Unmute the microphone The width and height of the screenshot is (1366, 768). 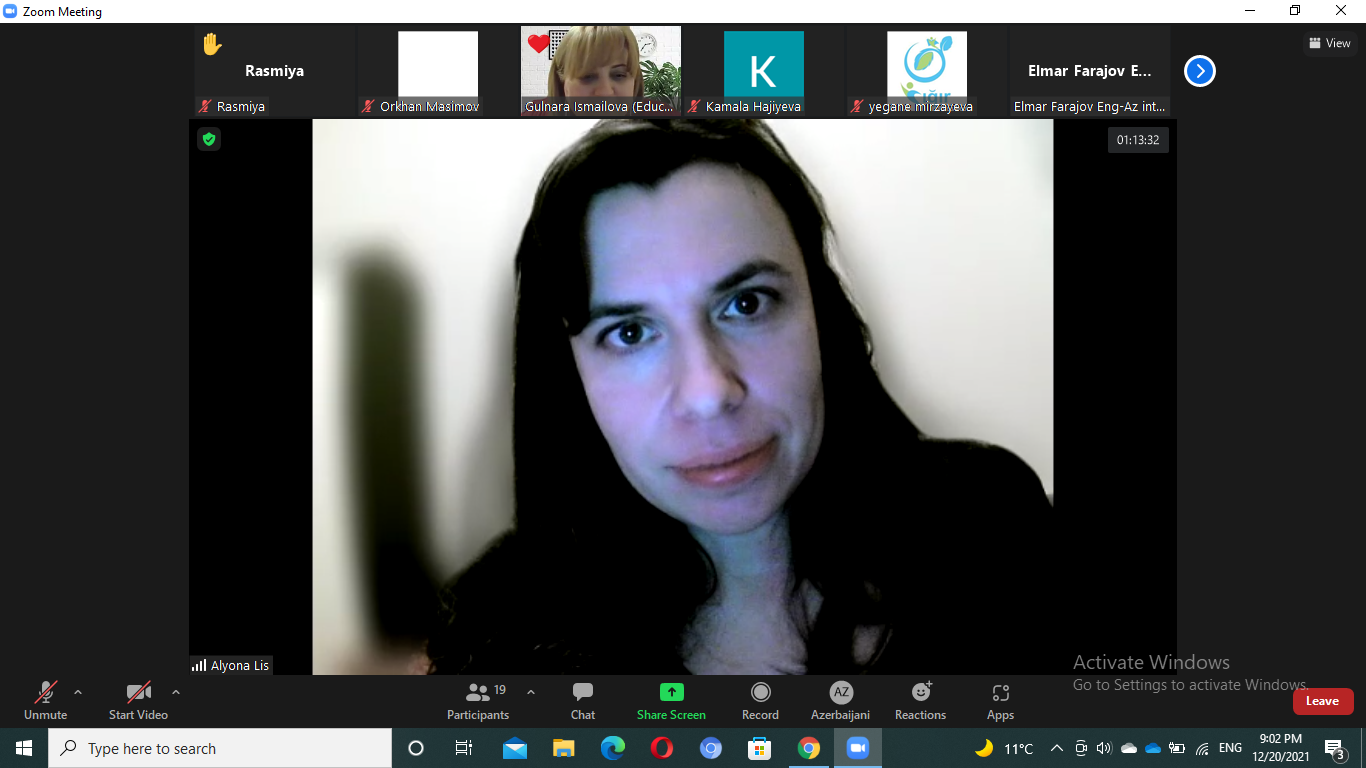point(46,700)
